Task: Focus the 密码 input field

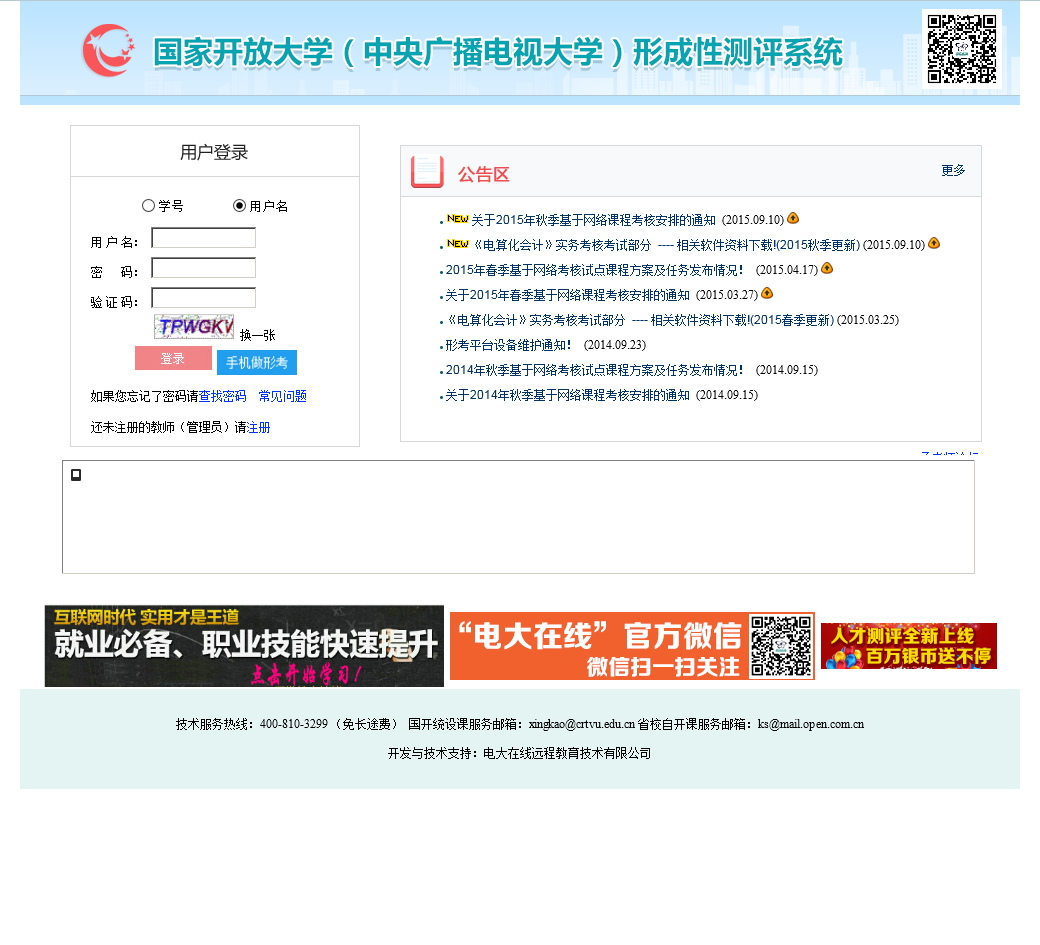Action: point(204,268)
